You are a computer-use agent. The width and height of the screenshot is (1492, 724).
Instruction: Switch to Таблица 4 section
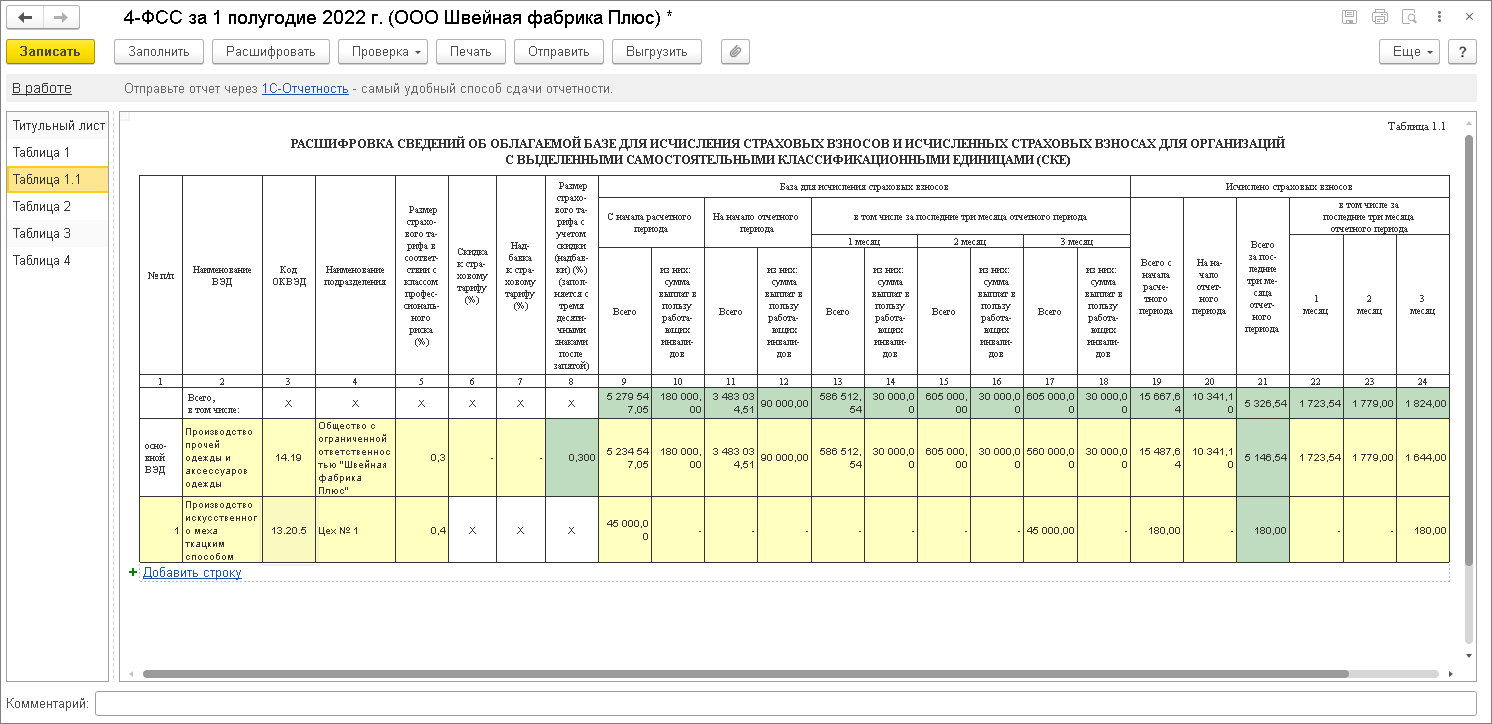58,260
